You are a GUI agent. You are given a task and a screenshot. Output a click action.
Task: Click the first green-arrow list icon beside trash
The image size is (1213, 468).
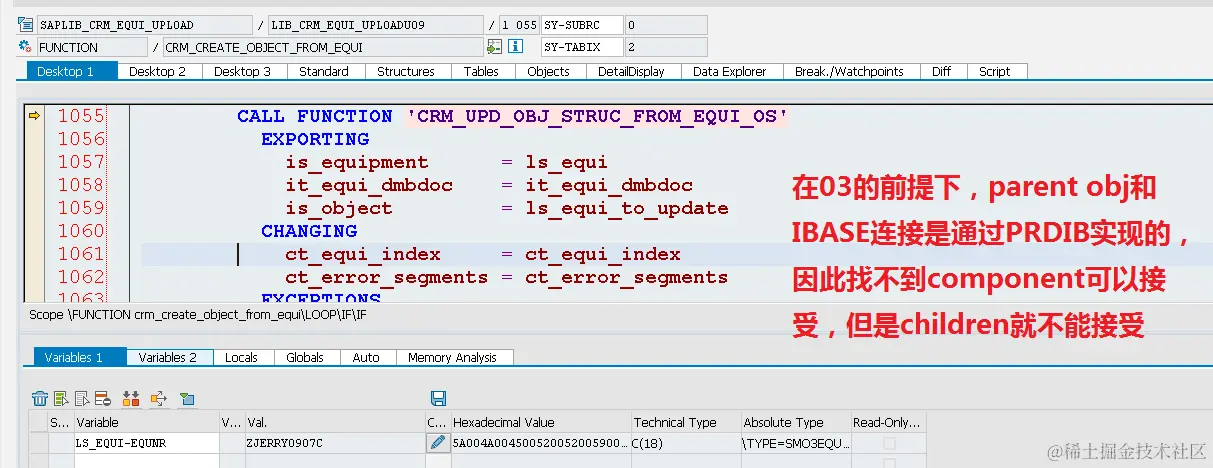click(x=61, y=398)
